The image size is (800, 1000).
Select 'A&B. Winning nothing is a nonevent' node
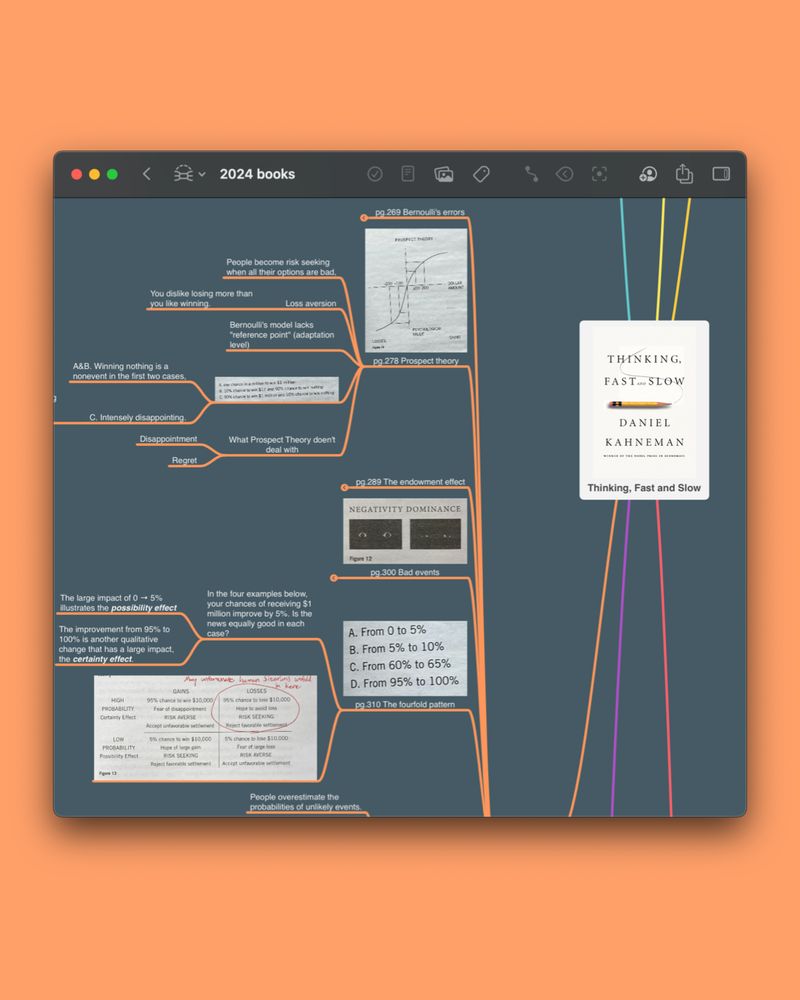point(130,371)
